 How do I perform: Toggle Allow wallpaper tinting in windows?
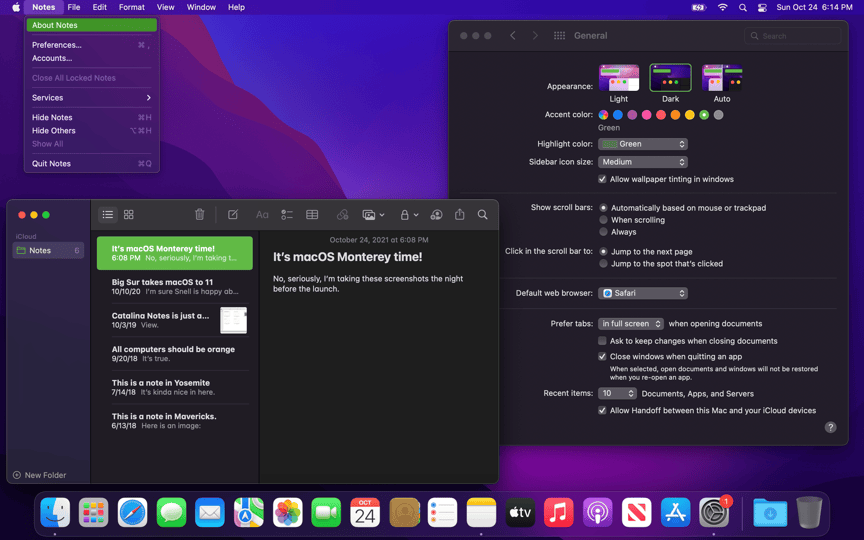(x=602, y=179)
